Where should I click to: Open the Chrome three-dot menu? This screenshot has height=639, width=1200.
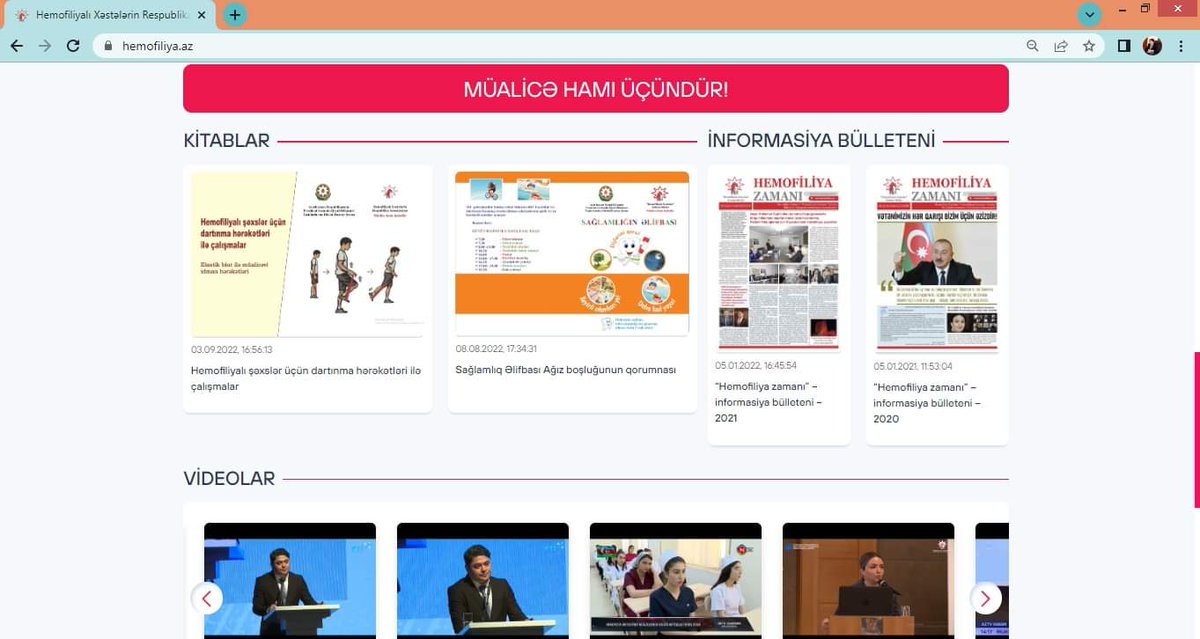[1181, 46]
